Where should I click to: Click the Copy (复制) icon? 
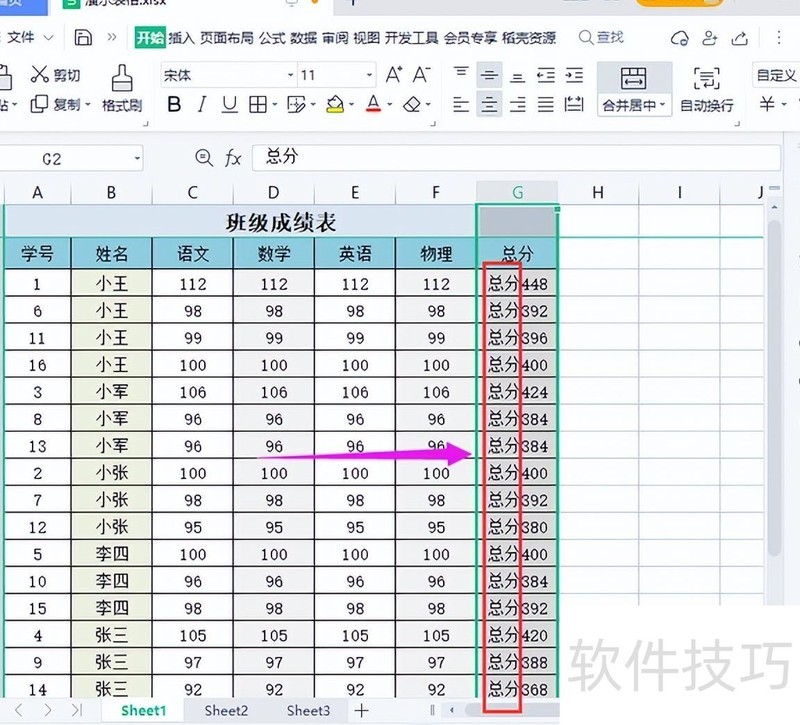click(x=39, y=105)
